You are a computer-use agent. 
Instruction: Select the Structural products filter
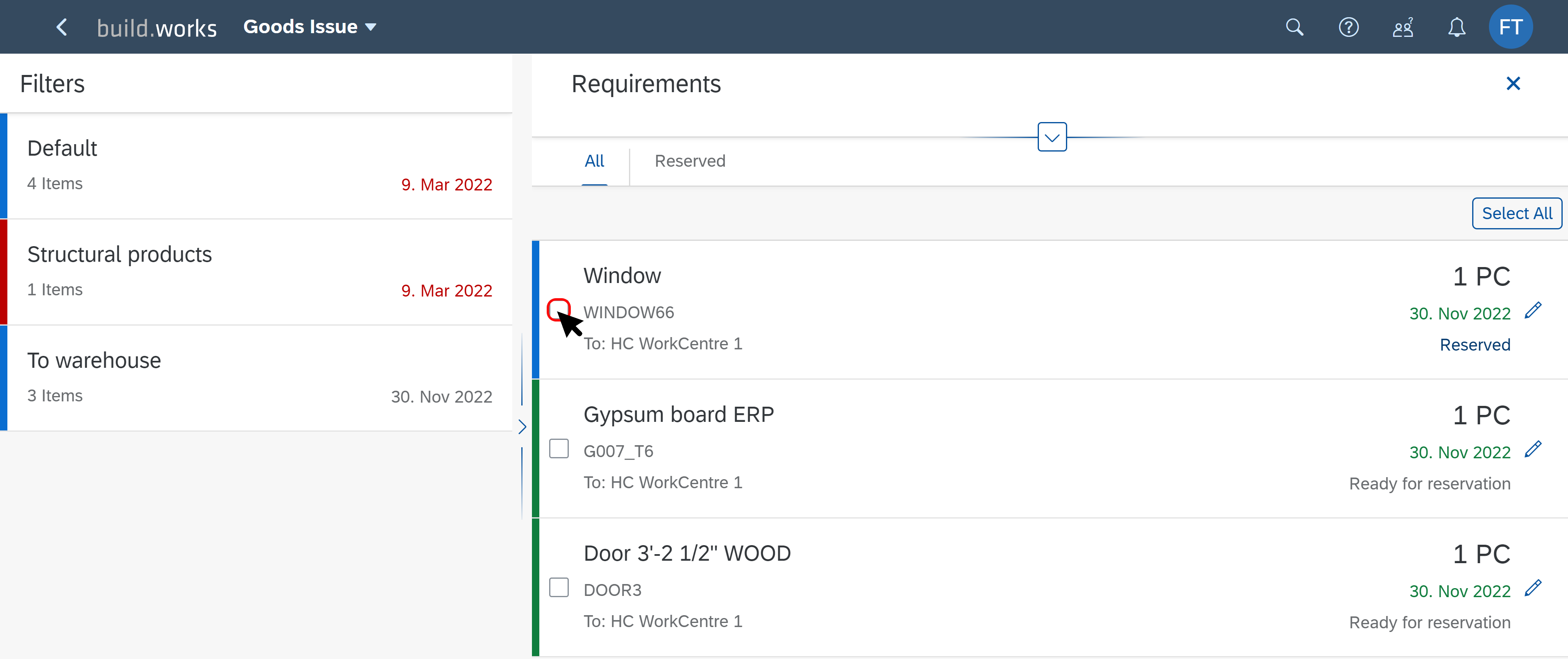click(x=256, y=272)
